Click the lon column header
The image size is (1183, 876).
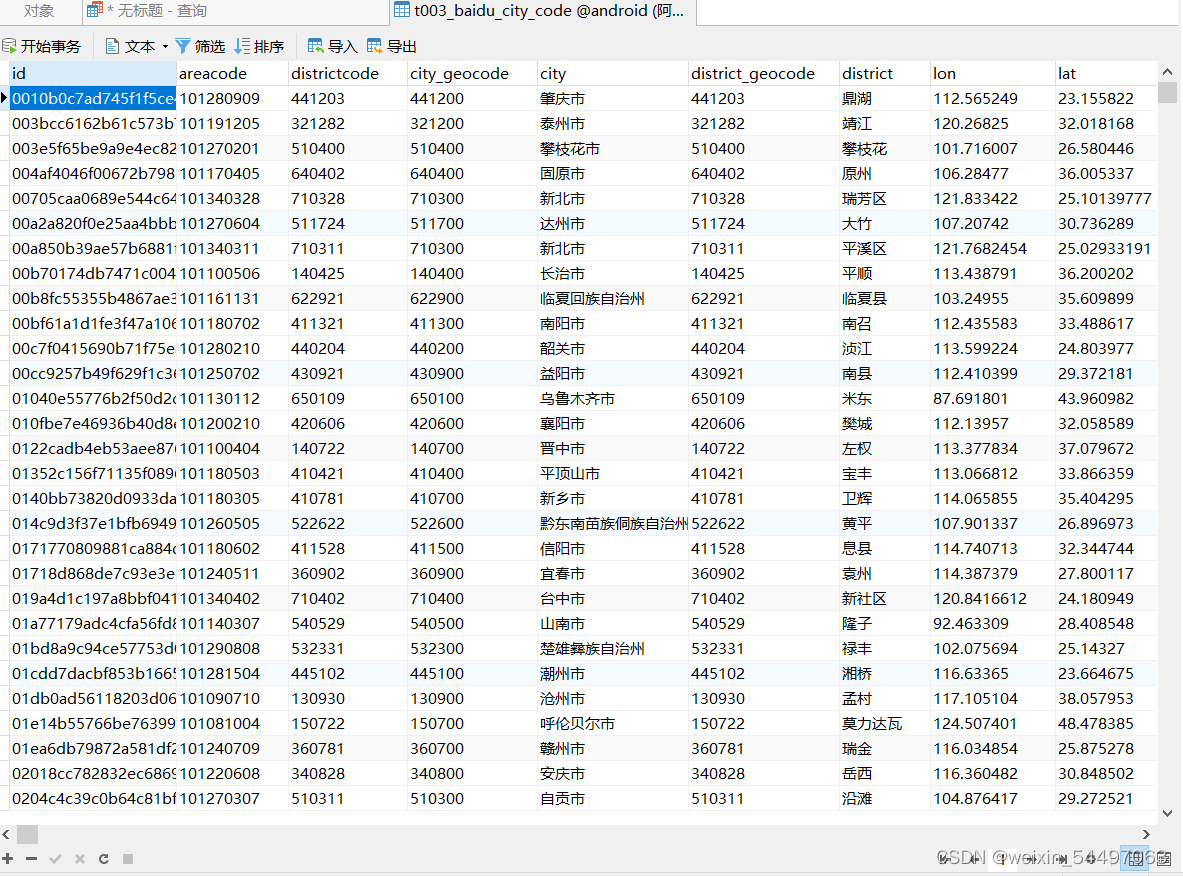coord(993,73)
